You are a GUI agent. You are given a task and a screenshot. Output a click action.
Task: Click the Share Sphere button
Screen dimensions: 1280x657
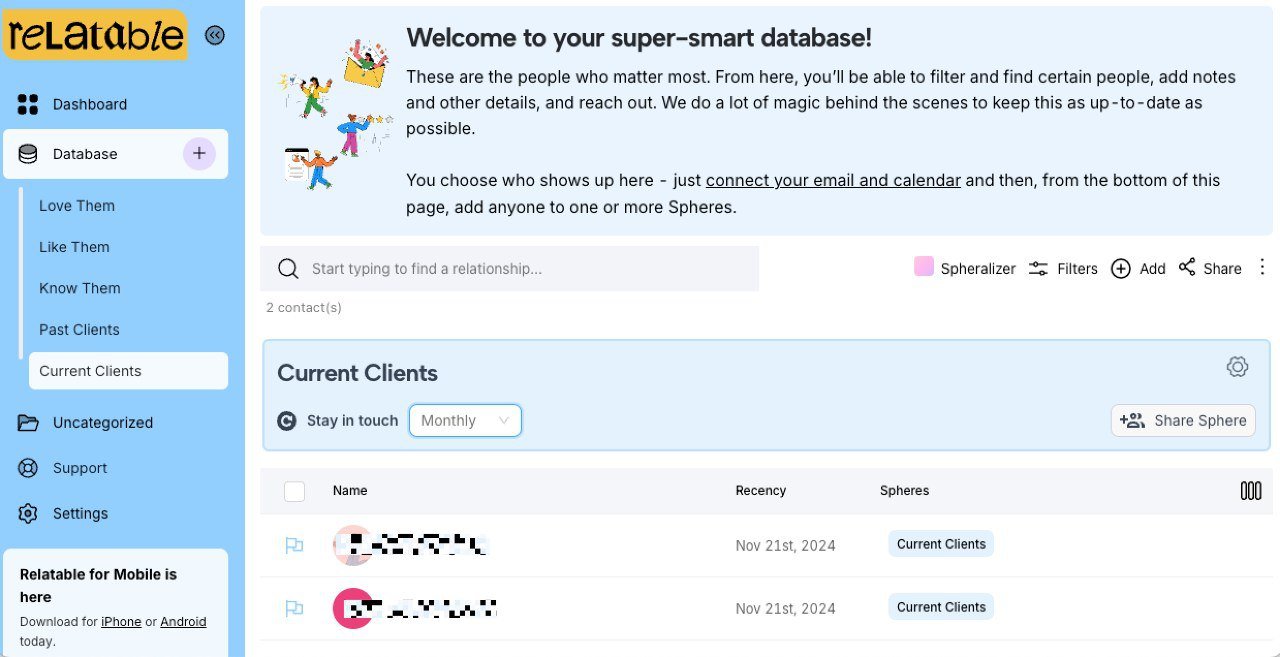click(x=1183, y=421)
